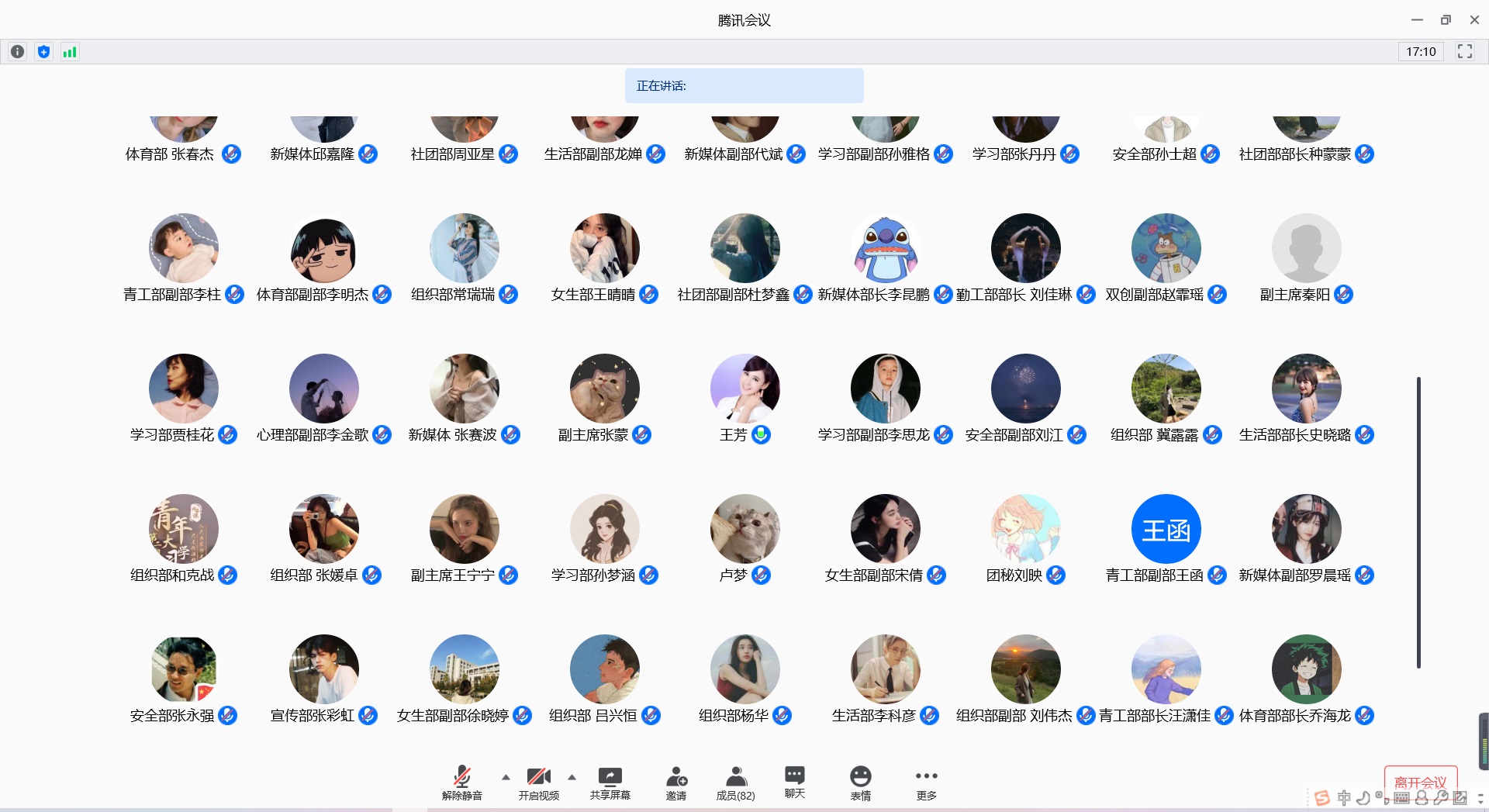The image size is (1489, 812).
Task: Click the leave meeting button
Action: tap(1420, 782)
